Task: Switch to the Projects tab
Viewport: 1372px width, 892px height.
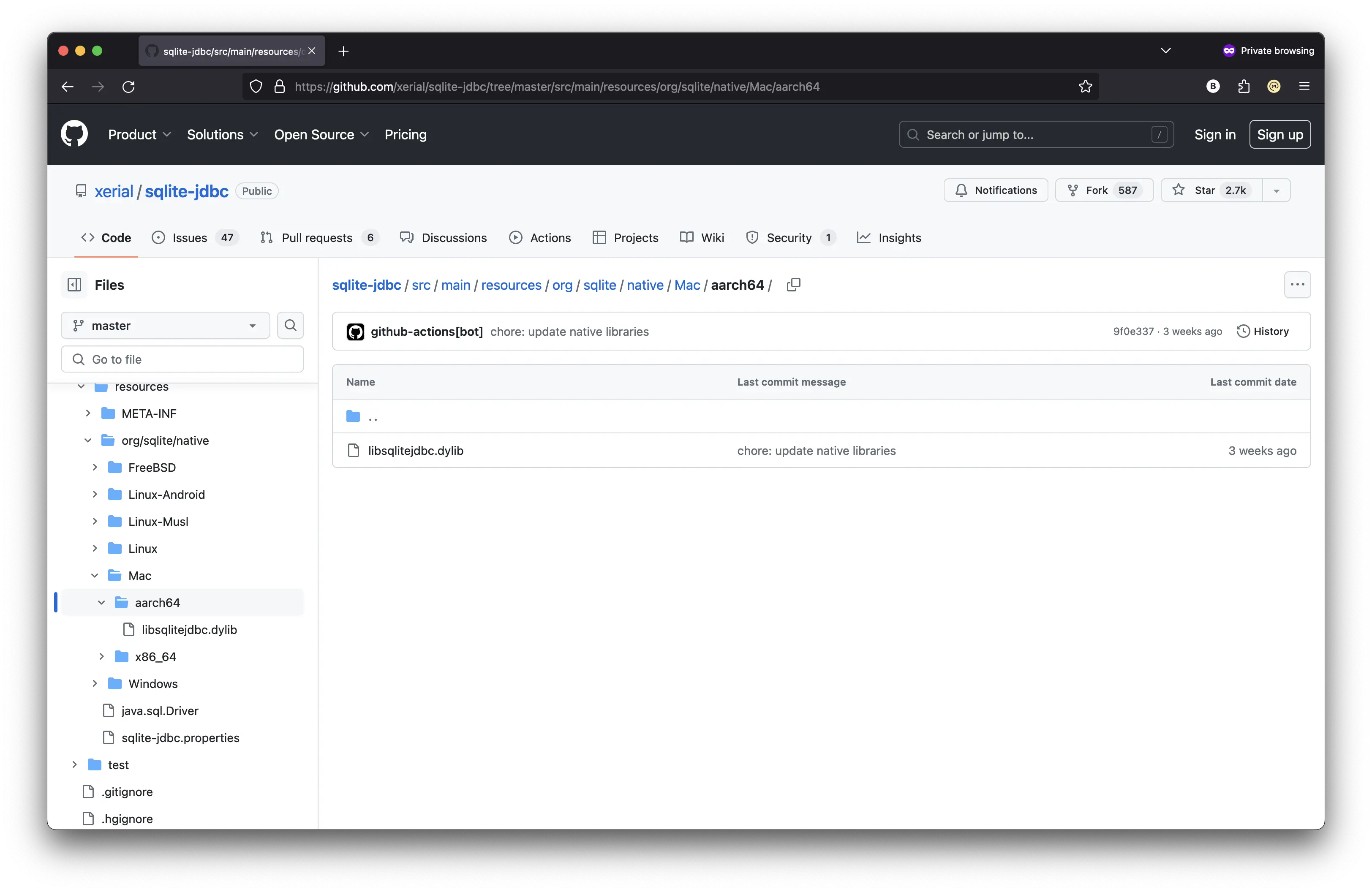Action: pos(626,237)
